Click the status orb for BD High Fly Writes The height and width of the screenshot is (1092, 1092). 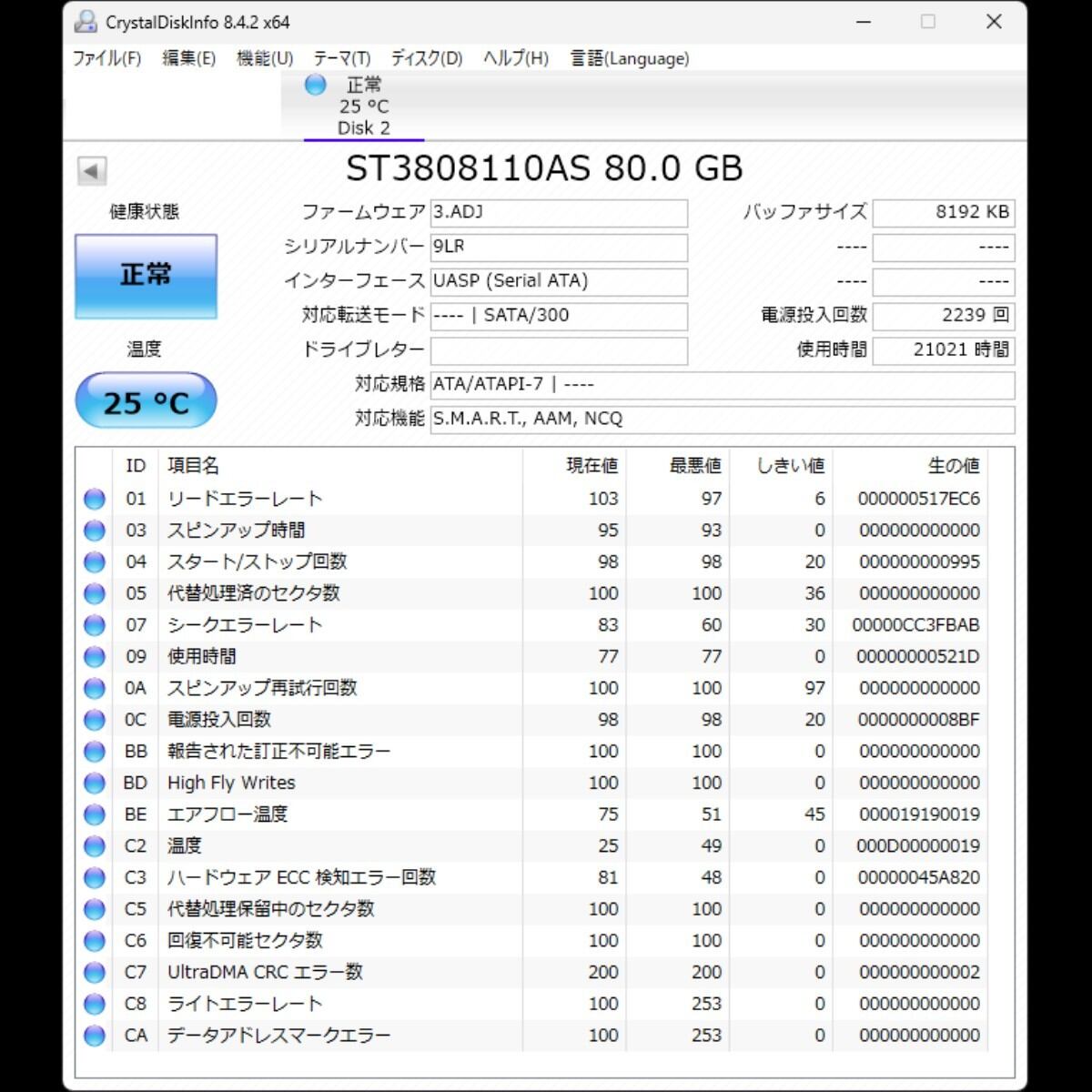[94, 783]
